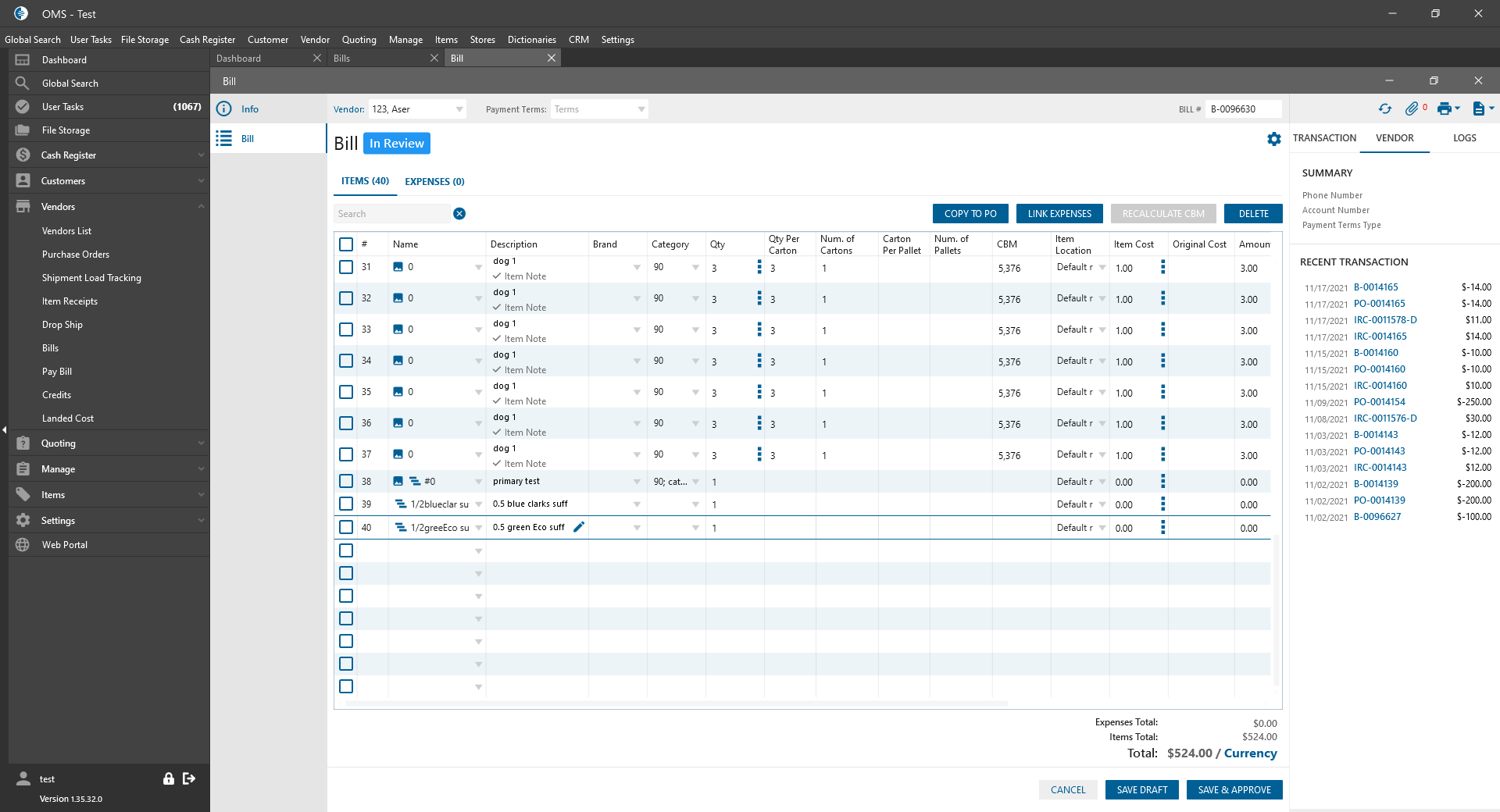This screenshot has width=1500, height=812.
Task: Click the lock icon next to test user
Action: pos(168,778)
